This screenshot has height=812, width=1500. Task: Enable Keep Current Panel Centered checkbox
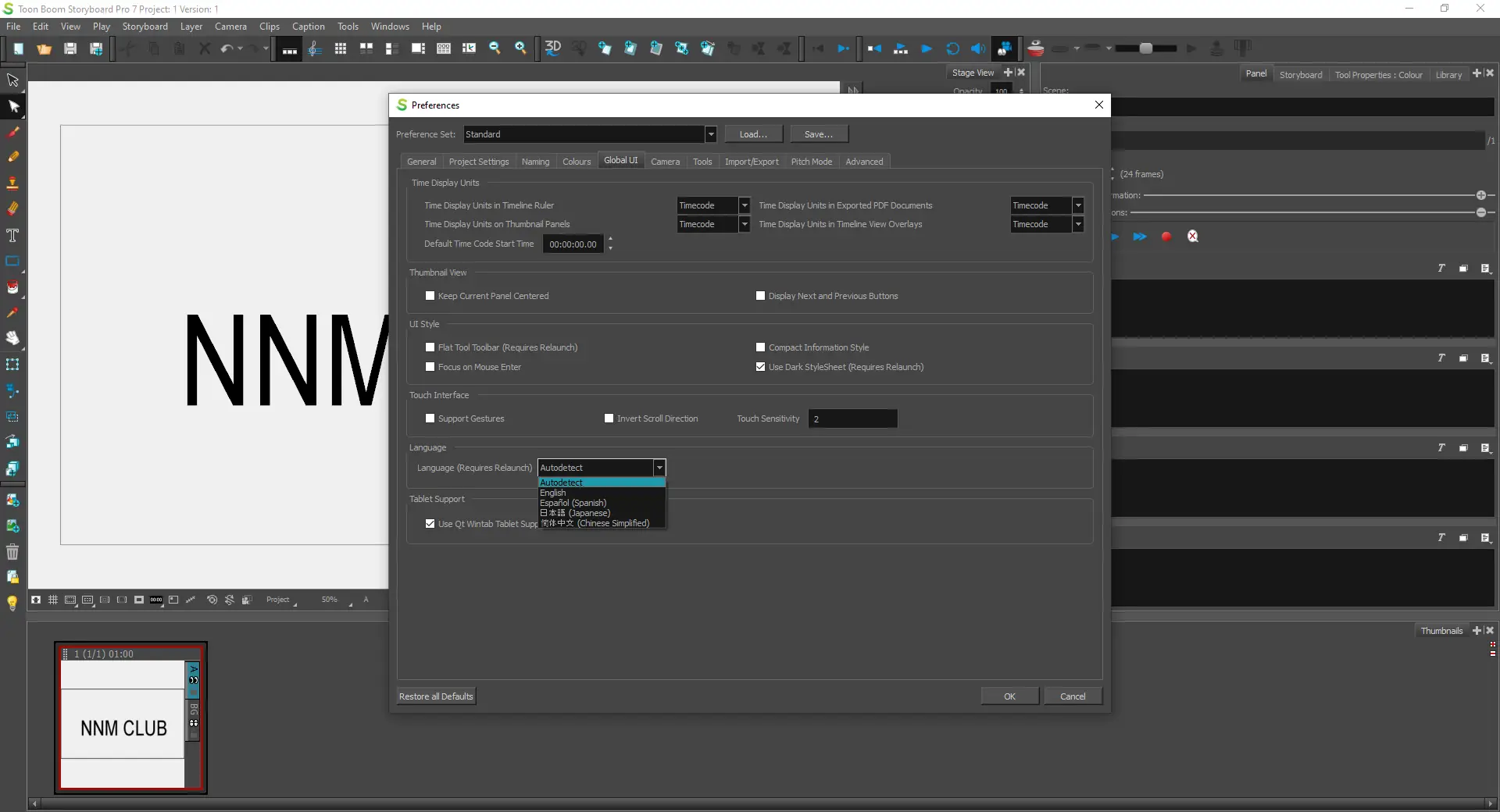point(430,296)
